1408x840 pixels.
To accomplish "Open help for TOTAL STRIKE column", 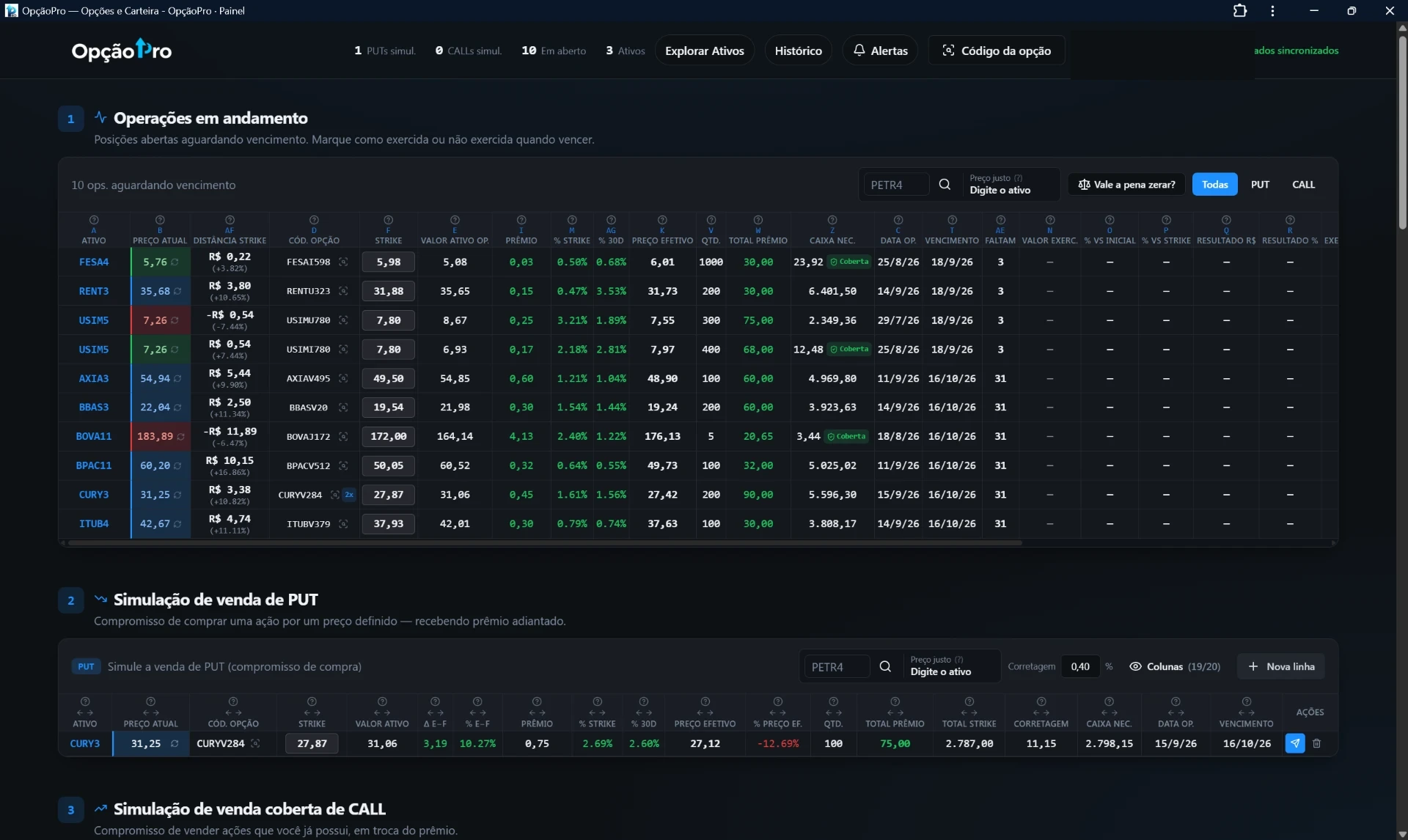I will pos(969,701).
